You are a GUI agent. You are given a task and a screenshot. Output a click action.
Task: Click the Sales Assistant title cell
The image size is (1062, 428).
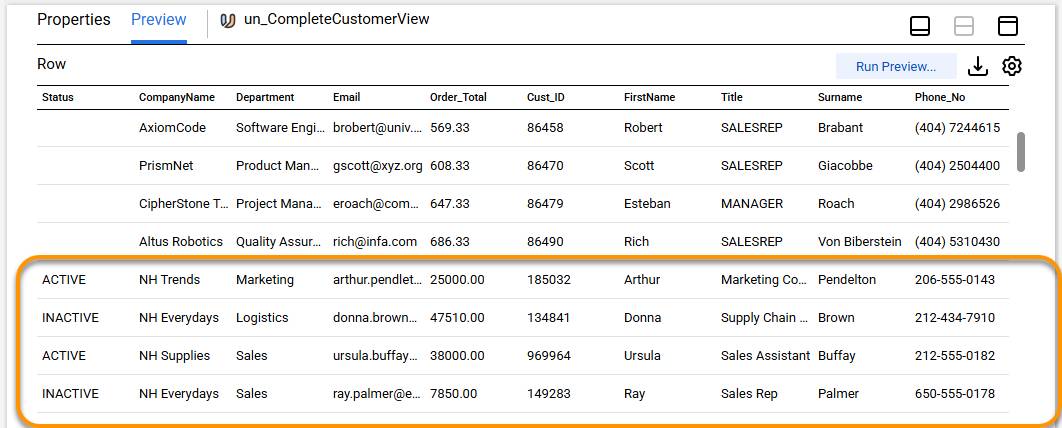point(765,356)
